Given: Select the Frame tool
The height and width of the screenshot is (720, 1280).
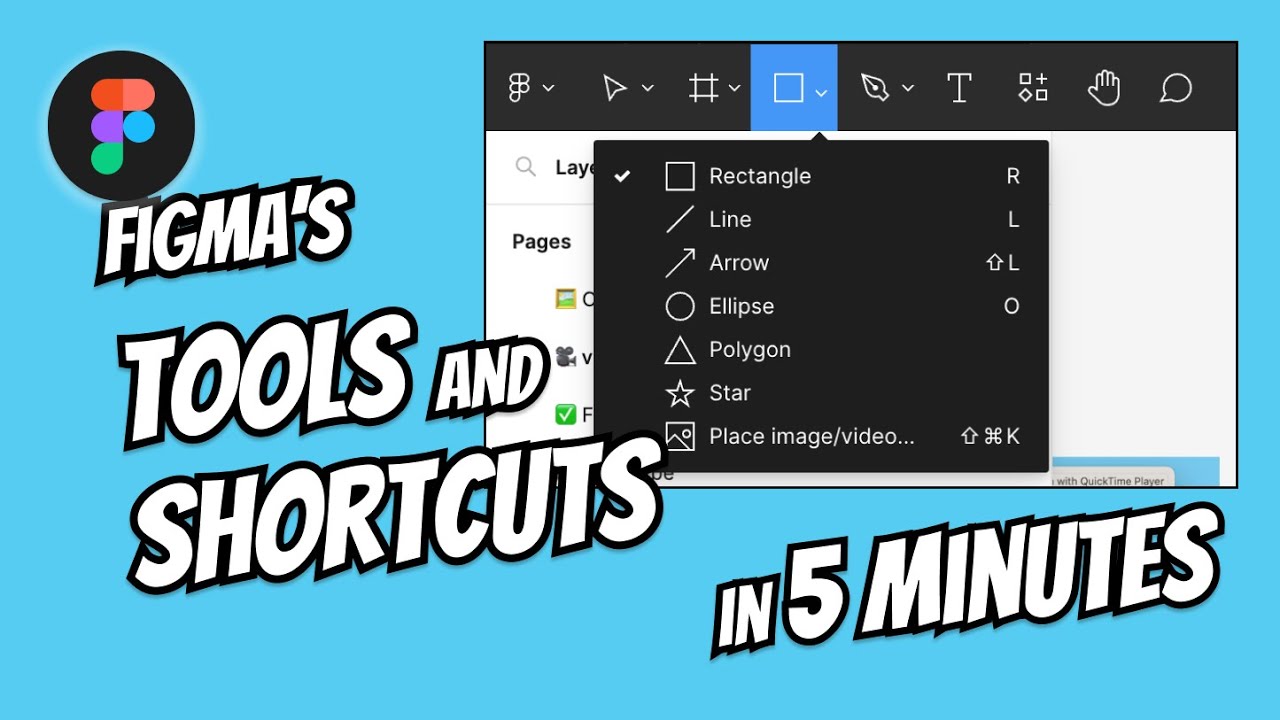Looking at the screenshot, I should (704, 88).
